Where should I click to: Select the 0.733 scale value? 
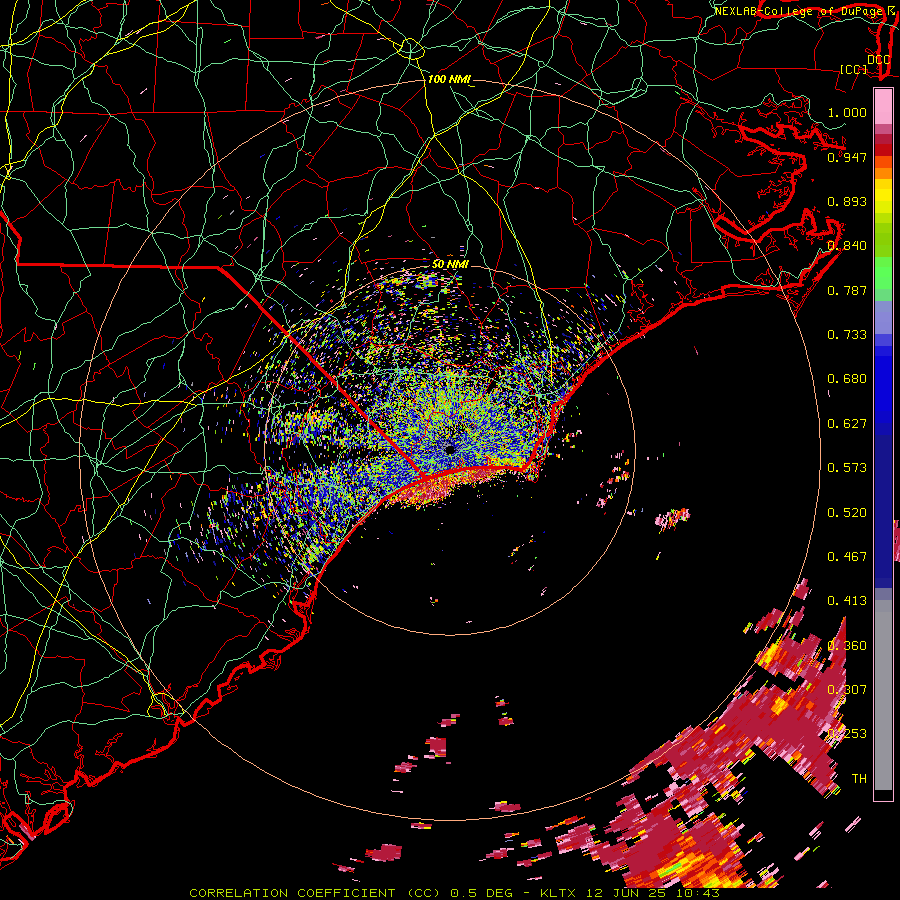tap(847, 334)
